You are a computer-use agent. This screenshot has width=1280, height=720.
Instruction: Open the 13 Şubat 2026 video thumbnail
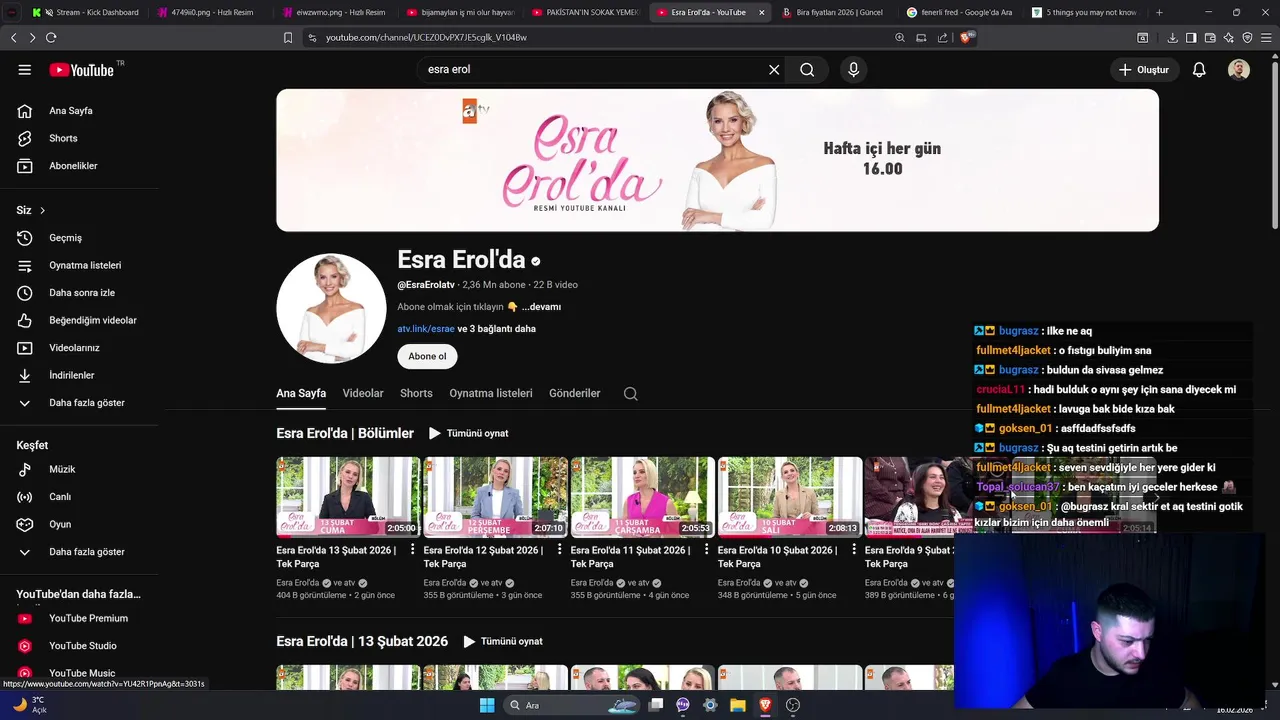point(348,497)
